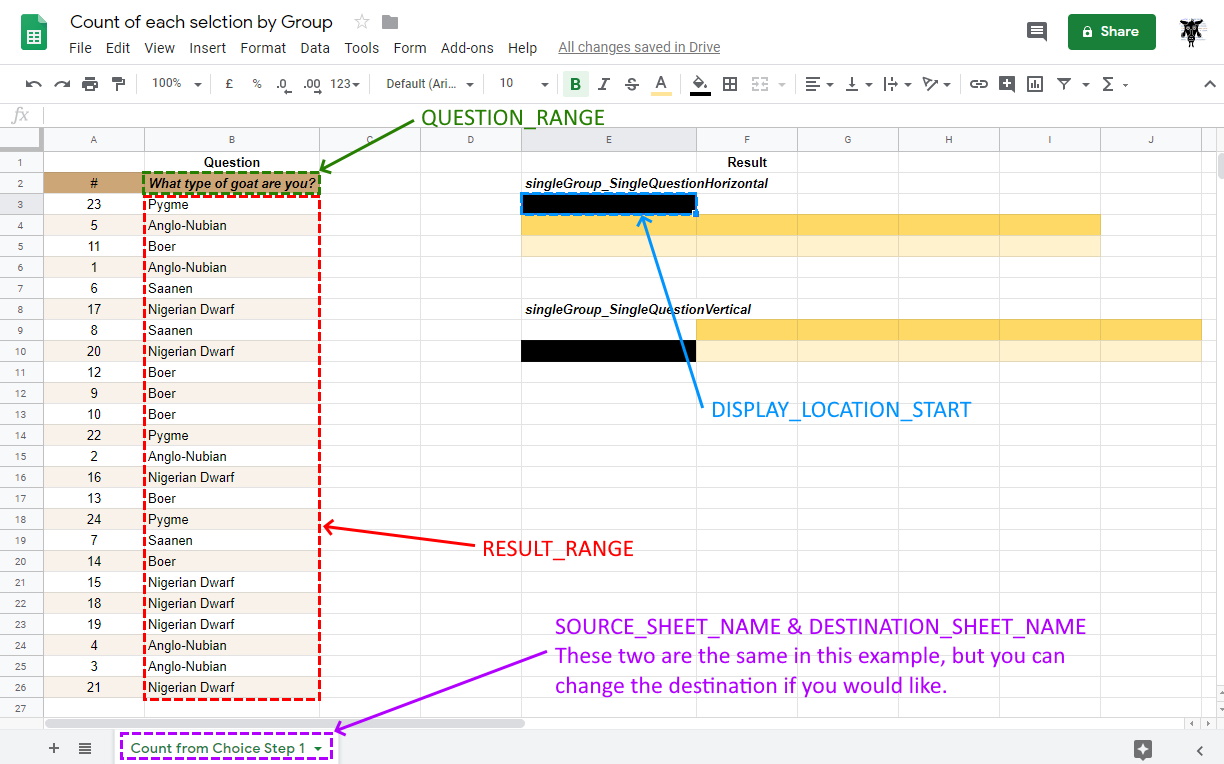This screenshot has width=1224, height=764.
Task: Open the all sheets list
Action: point(85,748)
